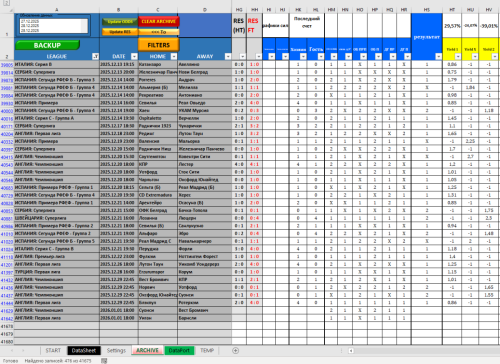Switch to the DataSheet tab
500x364 pixels.
point(84,350)
